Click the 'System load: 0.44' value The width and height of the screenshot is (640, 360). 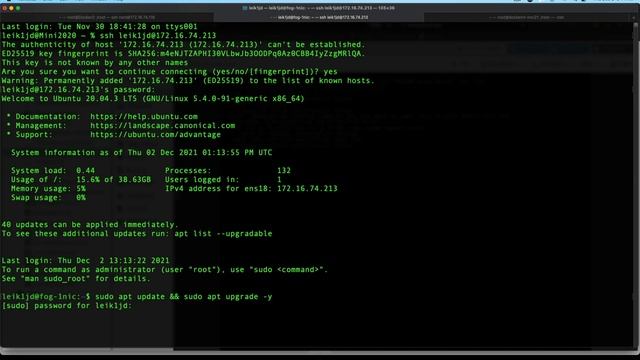[53, 171]
